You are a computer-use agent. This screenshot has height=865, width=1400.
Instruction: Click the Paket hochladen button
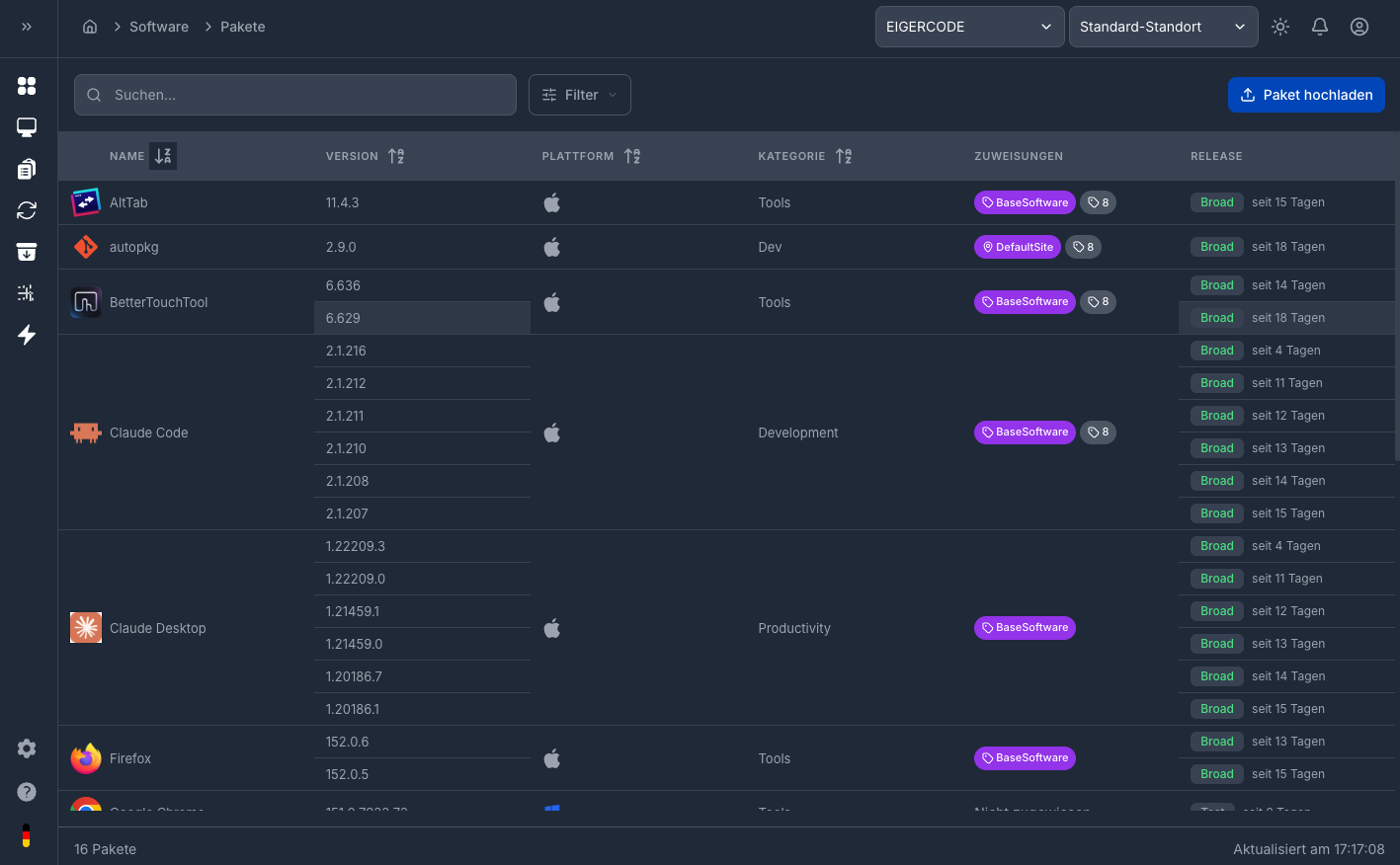(x=1306, y=95)
